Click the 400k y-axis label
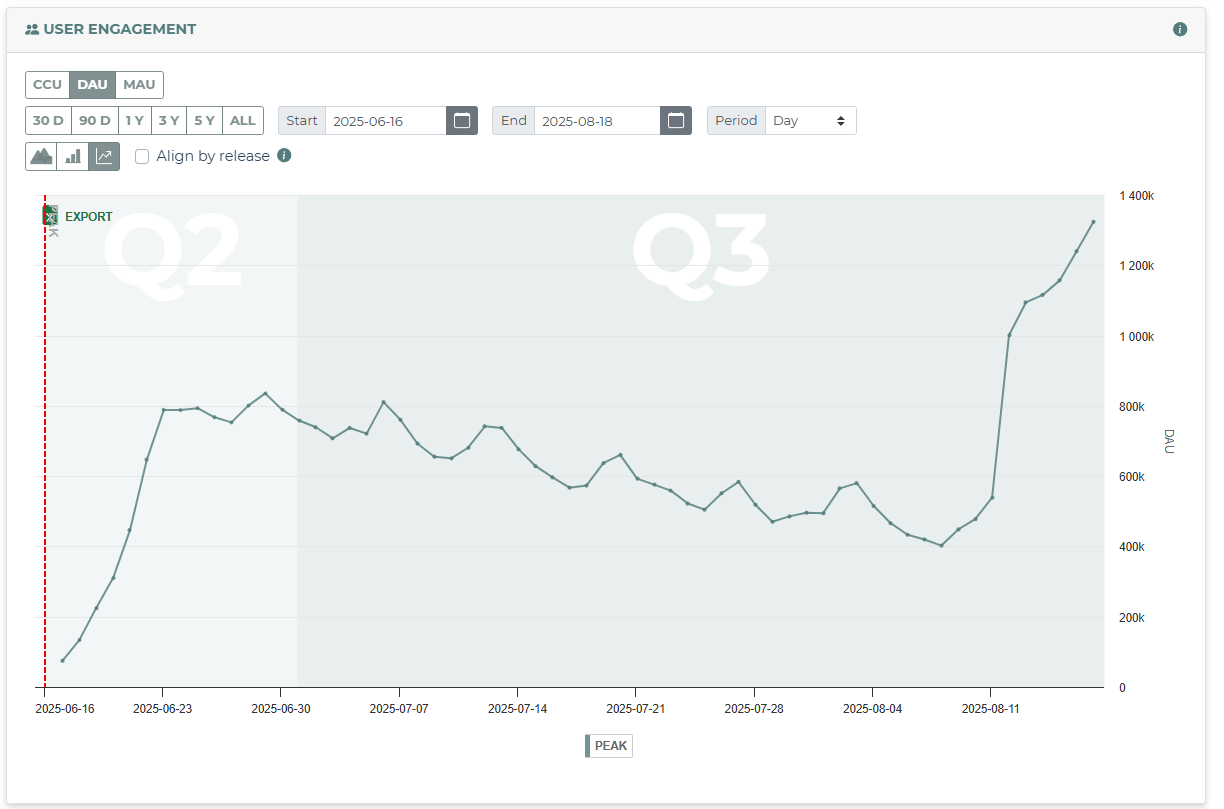This screenshot has height=809, width=1224. [x=1132, y=548]
